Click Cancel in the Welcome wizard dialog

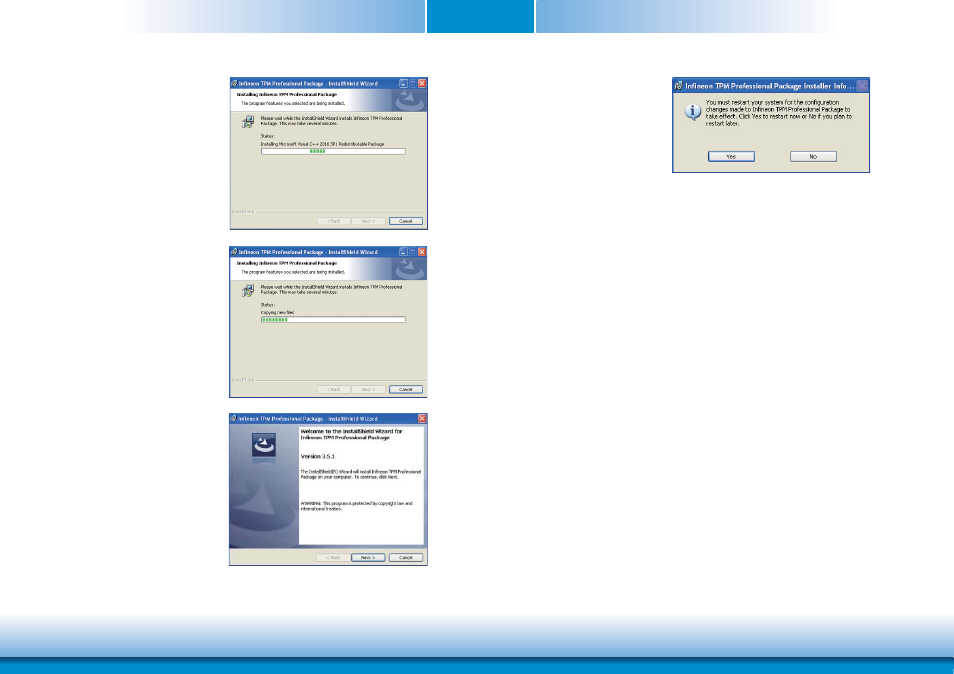406,557
